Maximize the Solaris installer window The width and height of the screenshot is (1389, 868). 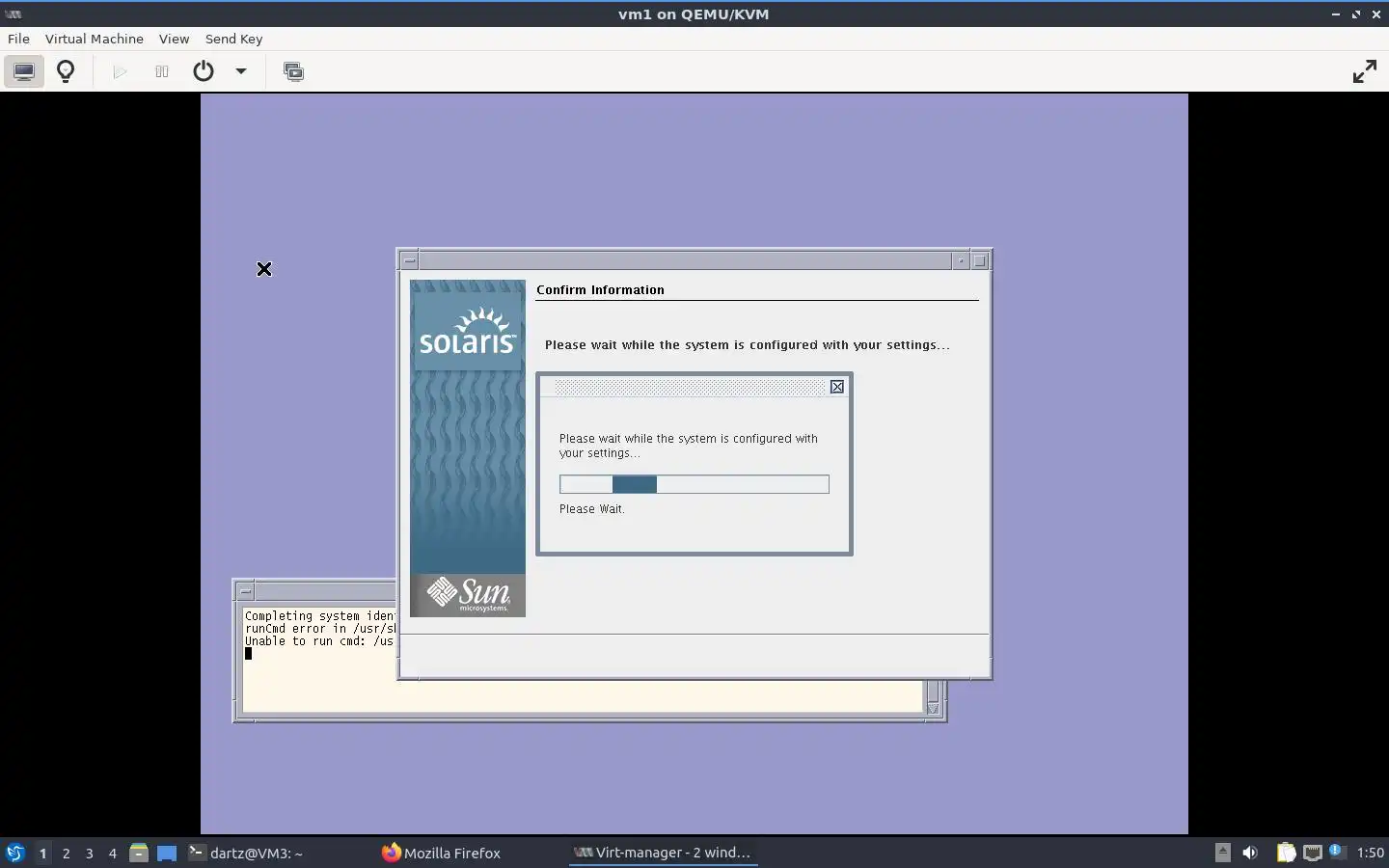click(x=980, y=260)
